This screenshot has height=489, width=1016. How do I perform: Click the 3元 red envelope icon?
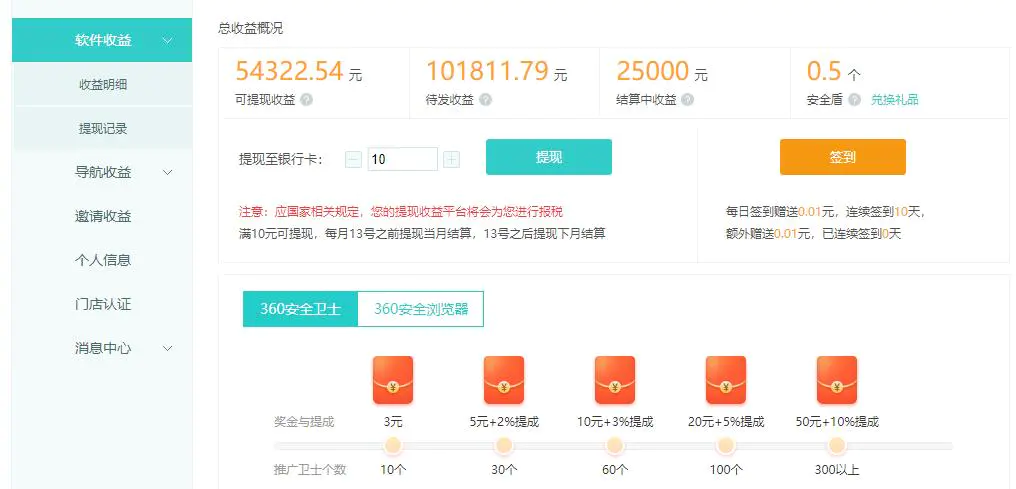click(393, 380)
